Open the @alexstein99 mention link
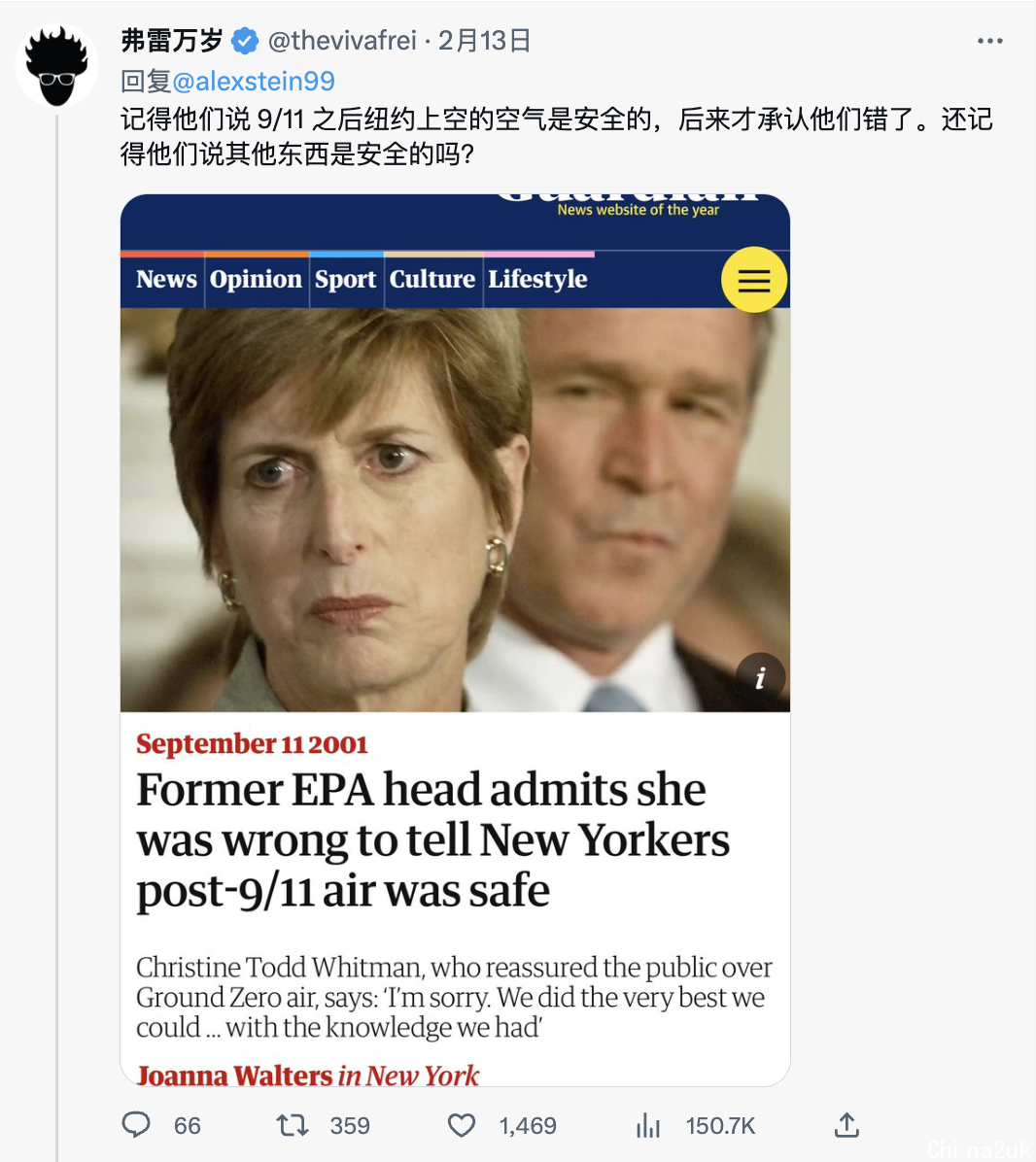The image size is (1036, 1162). tap(254, 81)
